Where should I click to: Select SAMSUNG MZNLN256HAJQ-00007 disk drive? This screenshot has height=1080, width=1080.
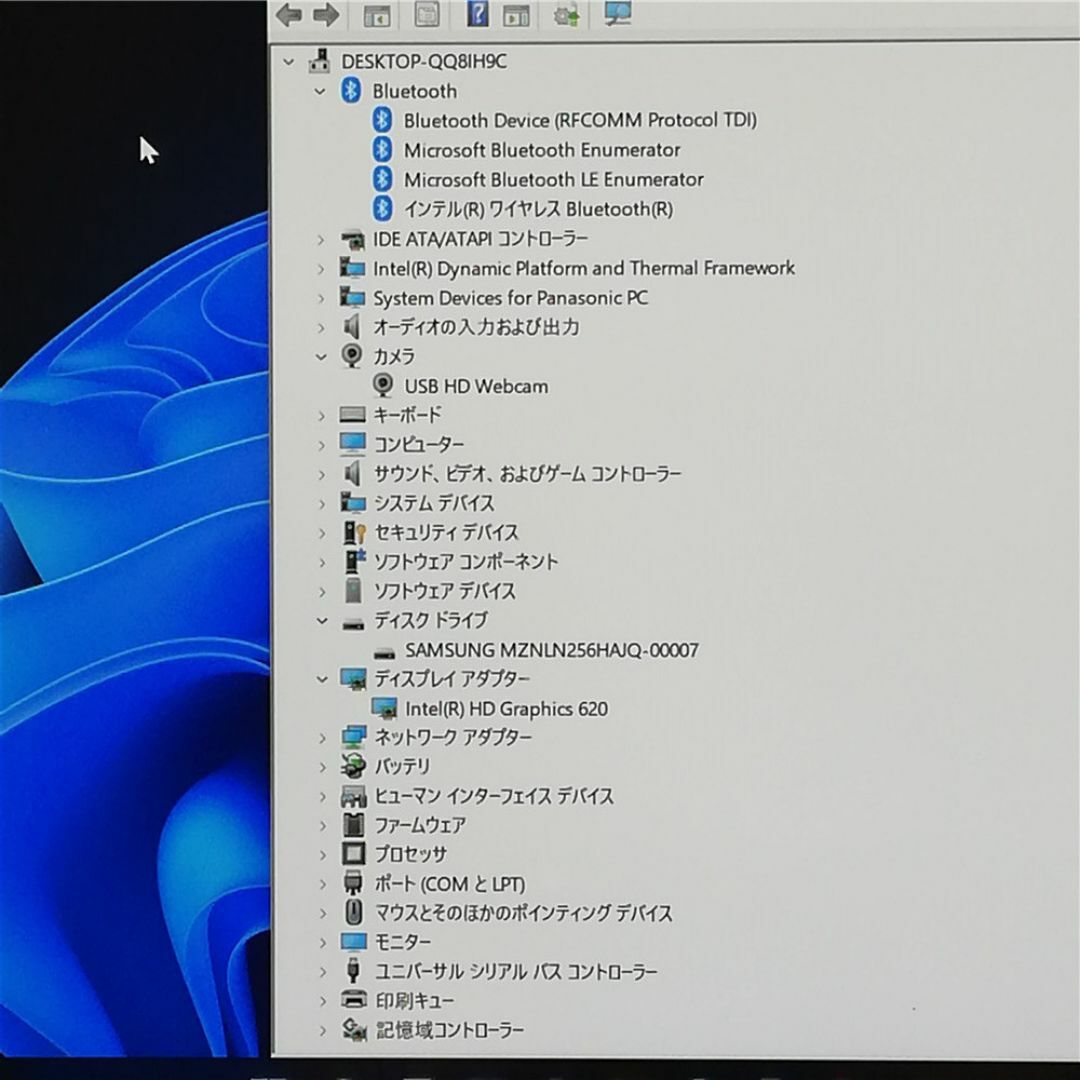(x=552, y=650)
